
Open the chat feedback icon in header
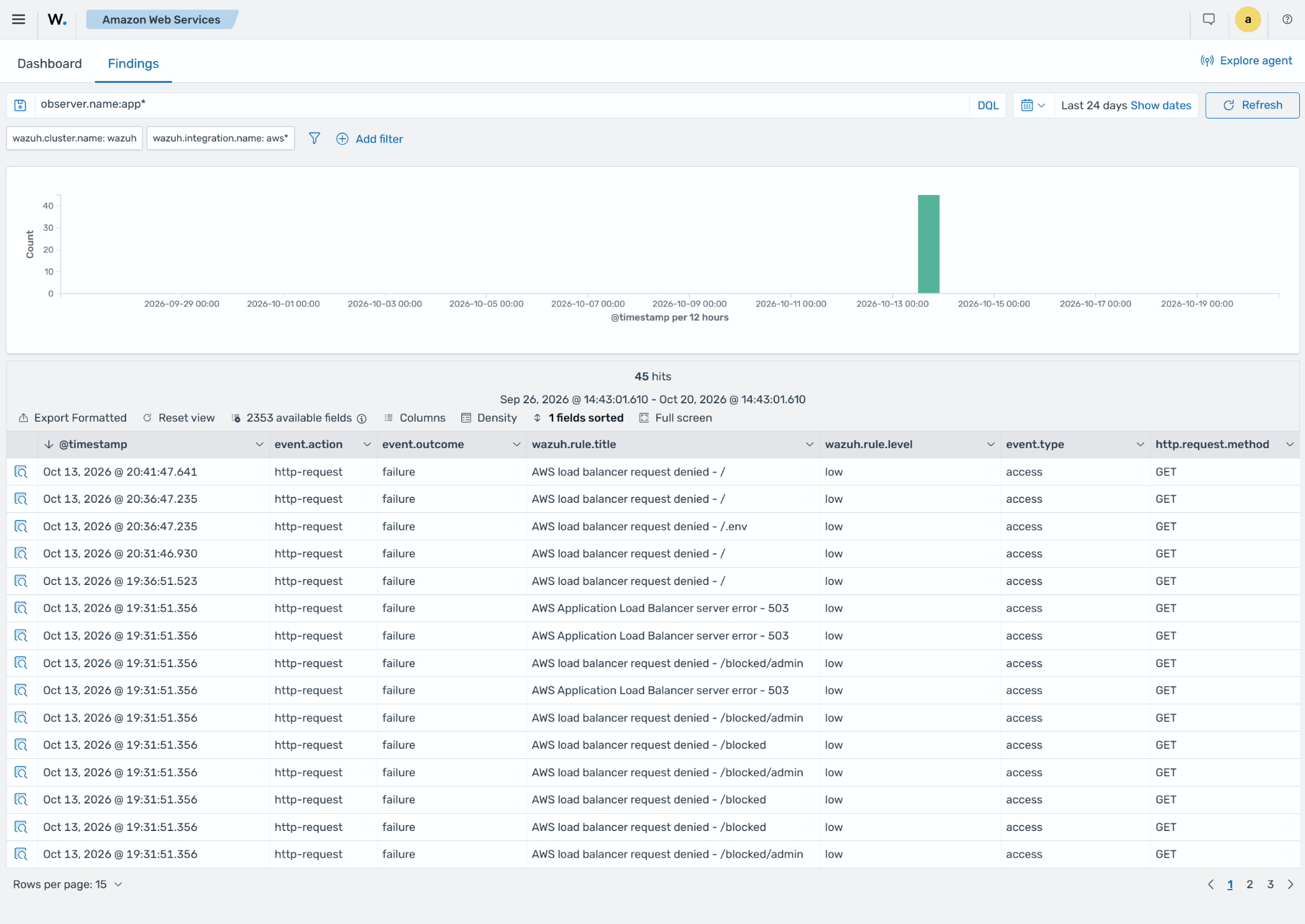point(1209,19)
